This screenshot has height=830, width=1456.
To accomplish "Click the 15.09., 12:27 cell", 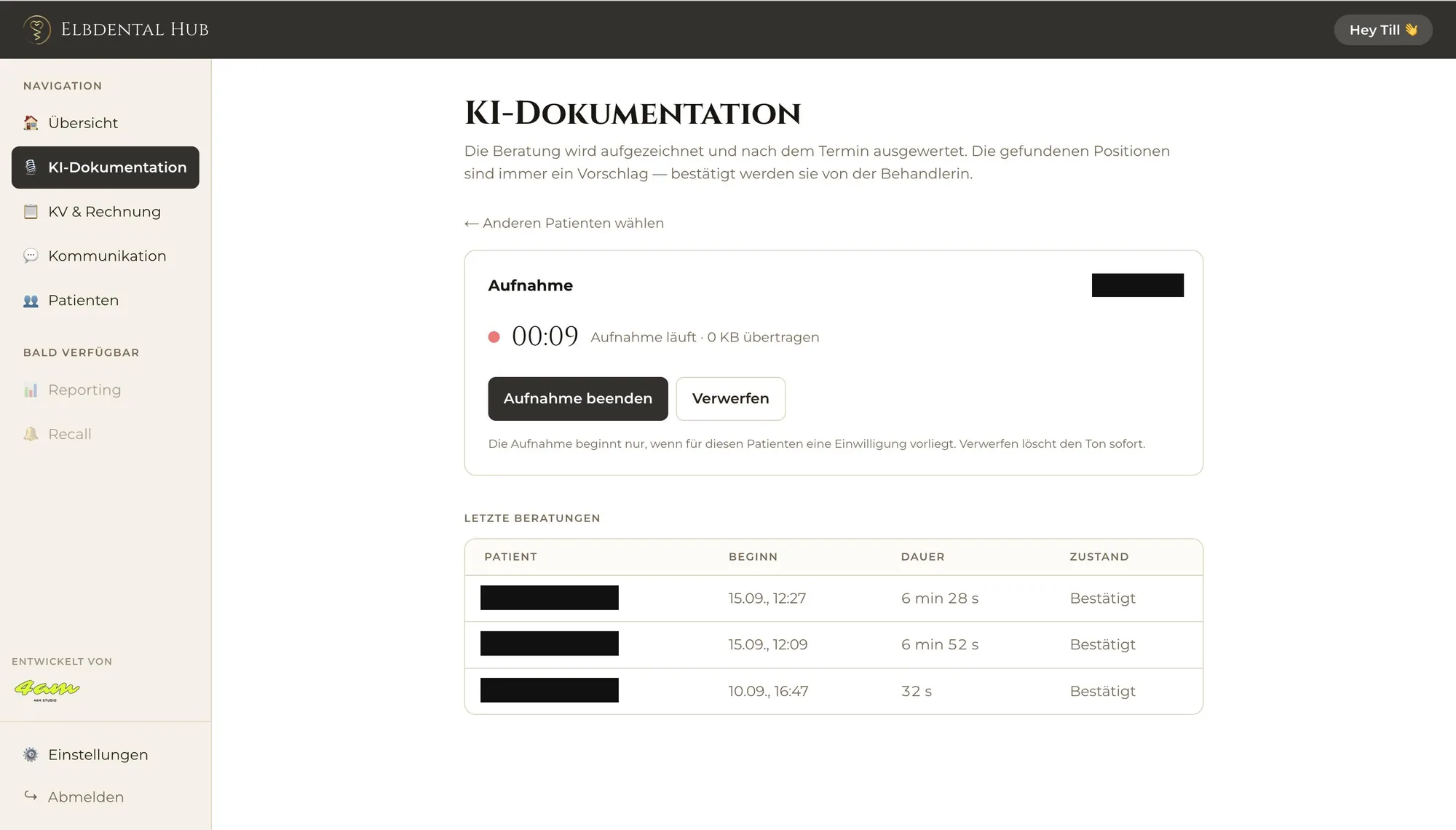I will coord(767,598).
